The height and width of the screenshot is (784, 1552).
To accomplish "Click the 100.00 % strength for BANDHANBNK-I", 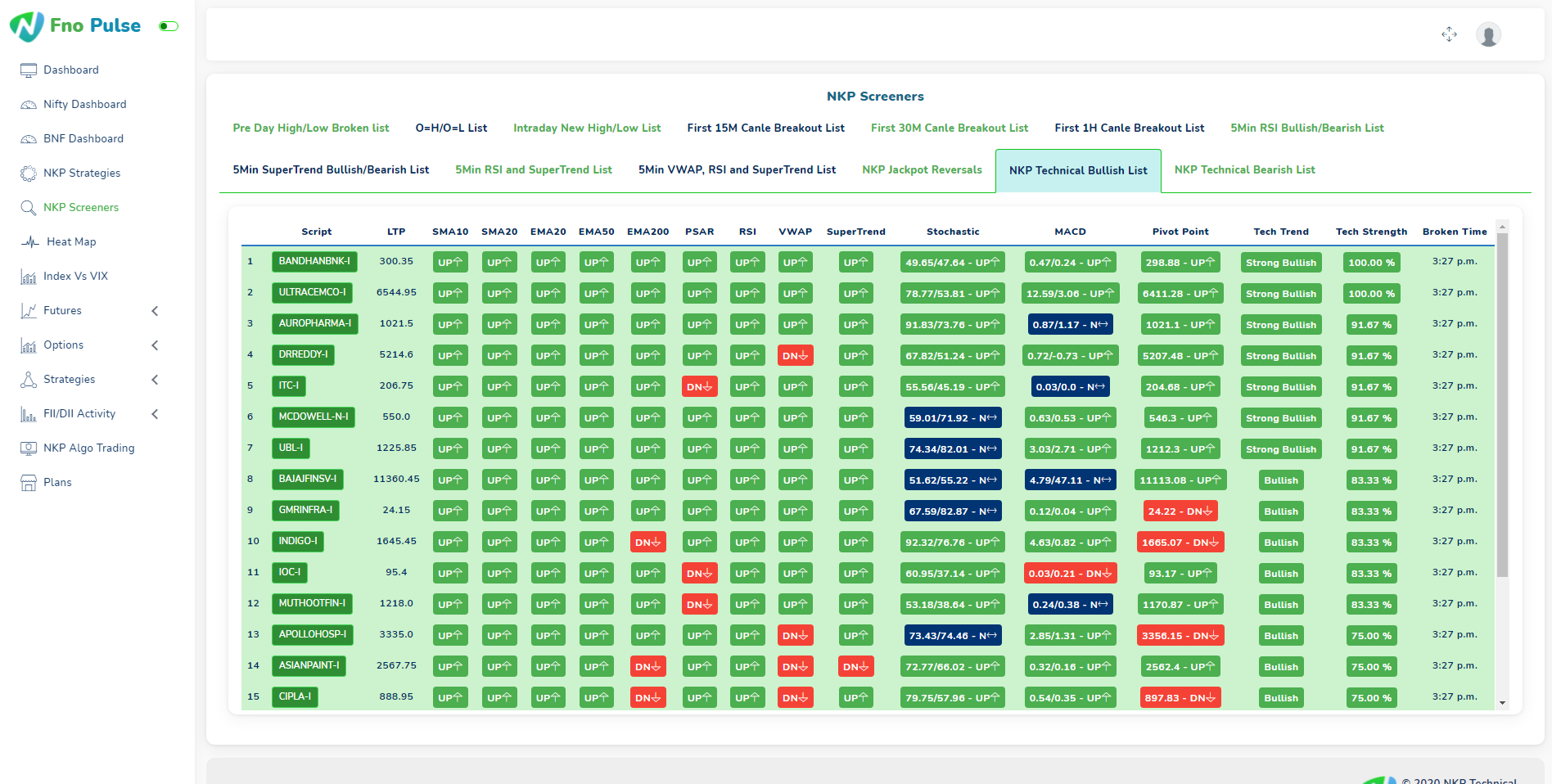I will 1371,262.
